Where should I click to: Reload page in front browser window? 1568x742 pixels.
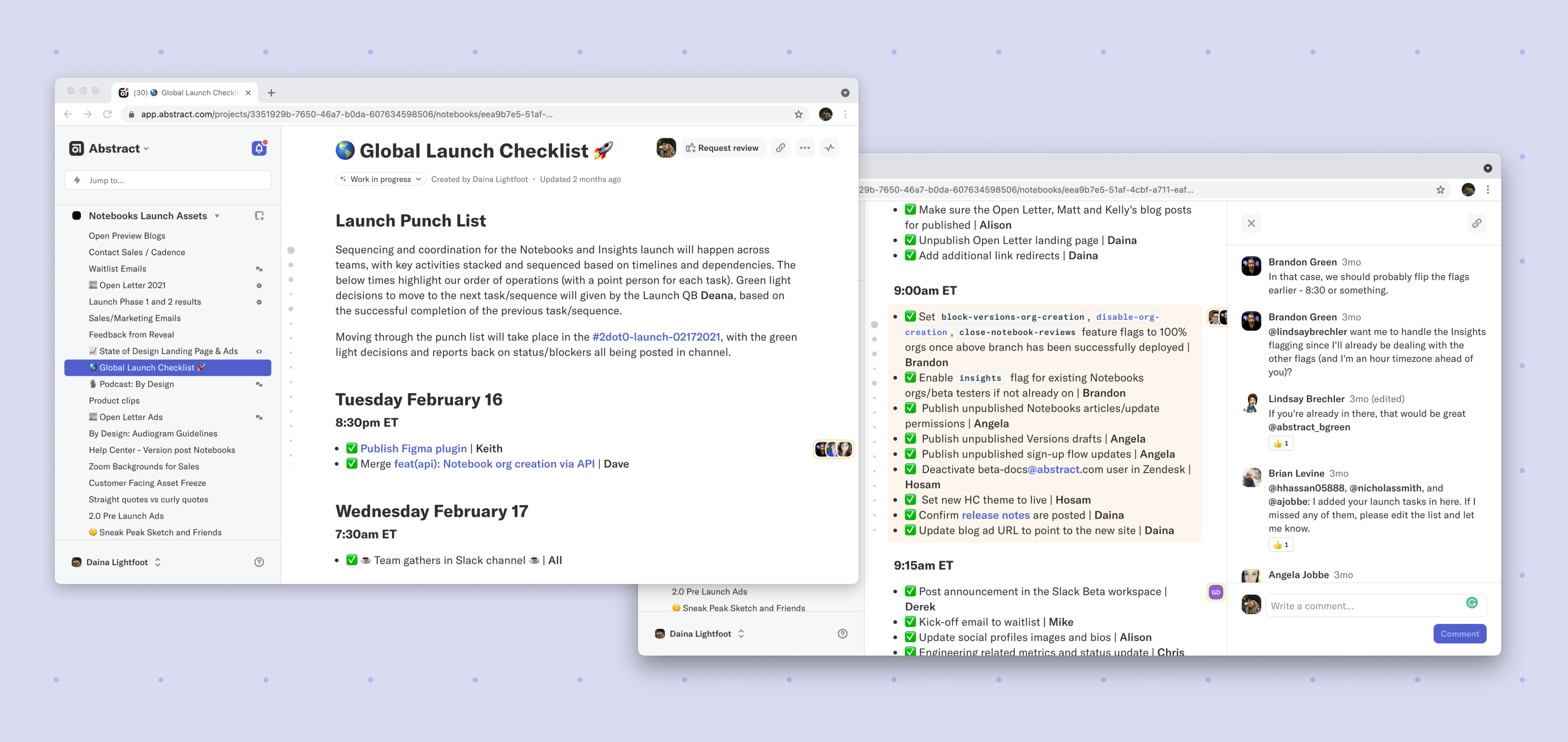(x=107, y=114)
